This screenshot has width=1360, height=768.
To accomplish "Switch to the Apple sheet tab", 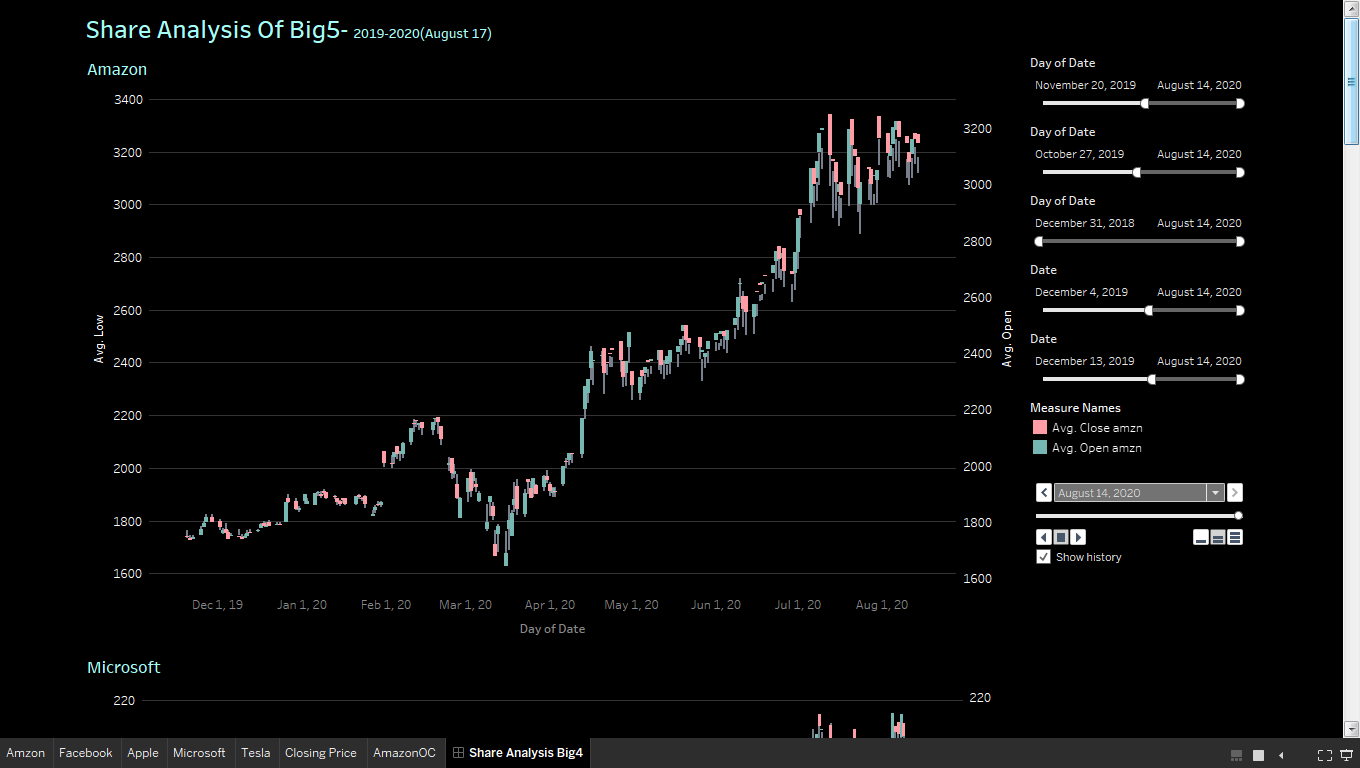I will click(143, 753).
